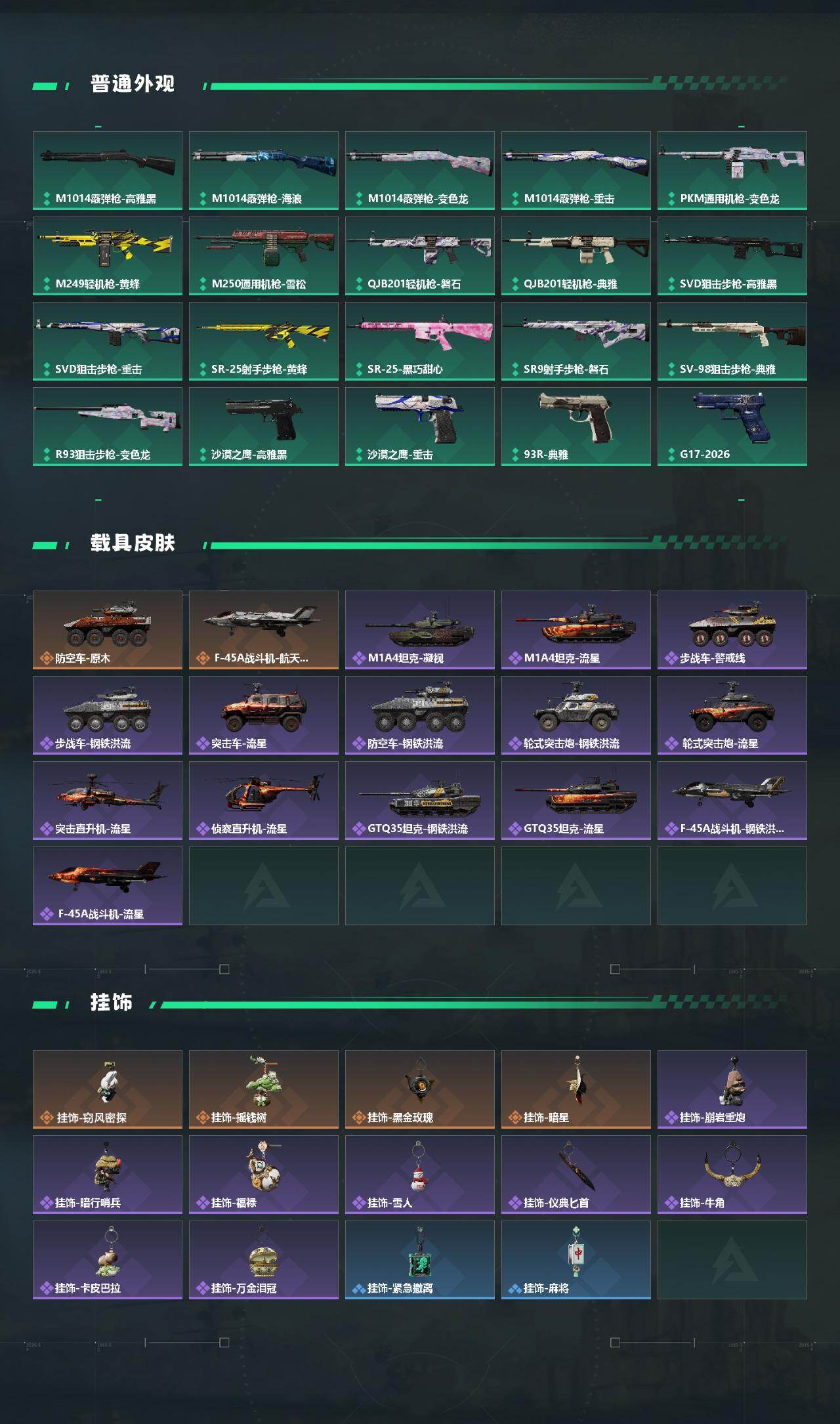Click the 挂饰-窃风密探 charm icon
This screenshot has height=1424, width=840.
click(x=108, y=1089)
